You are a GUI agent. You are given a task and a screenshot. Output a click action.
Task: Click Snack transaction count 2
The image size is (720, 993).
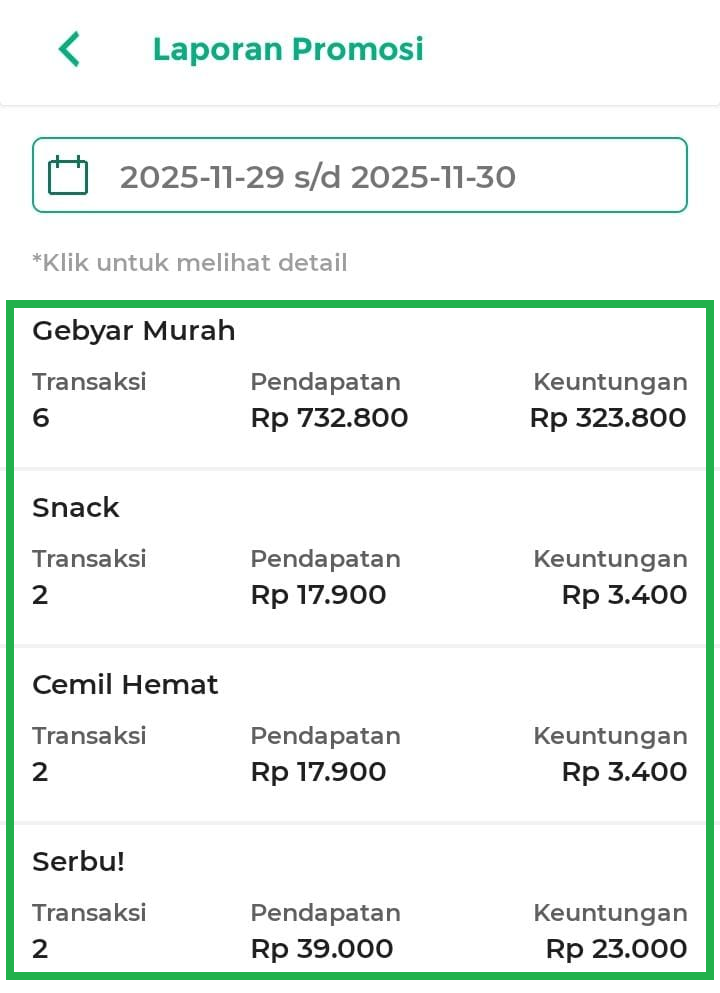(40, 595)
